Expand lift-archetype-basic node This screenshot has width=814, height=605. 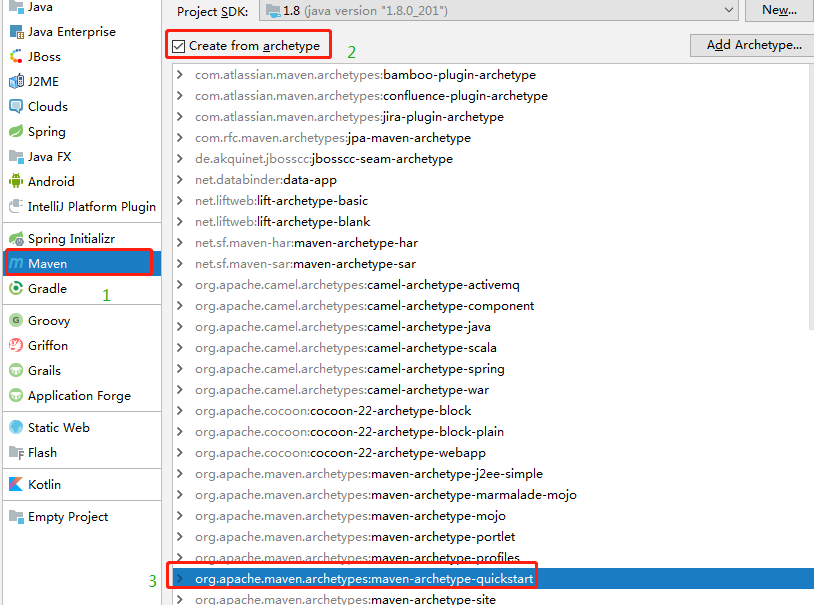pyautogui.click(x=180, y=200)
